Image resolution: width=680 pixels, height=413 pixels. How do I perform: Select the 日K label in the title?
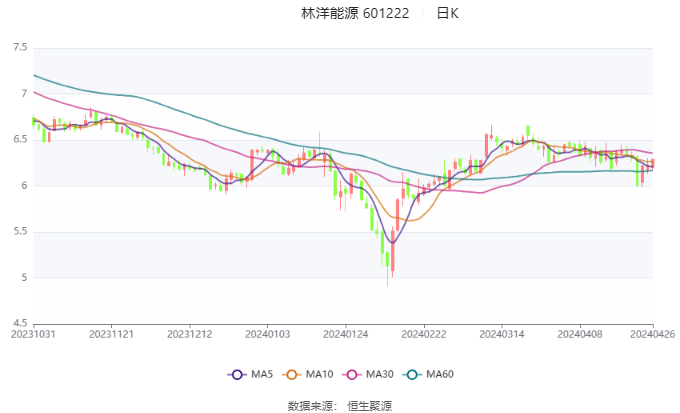click(x=447, y=13)
